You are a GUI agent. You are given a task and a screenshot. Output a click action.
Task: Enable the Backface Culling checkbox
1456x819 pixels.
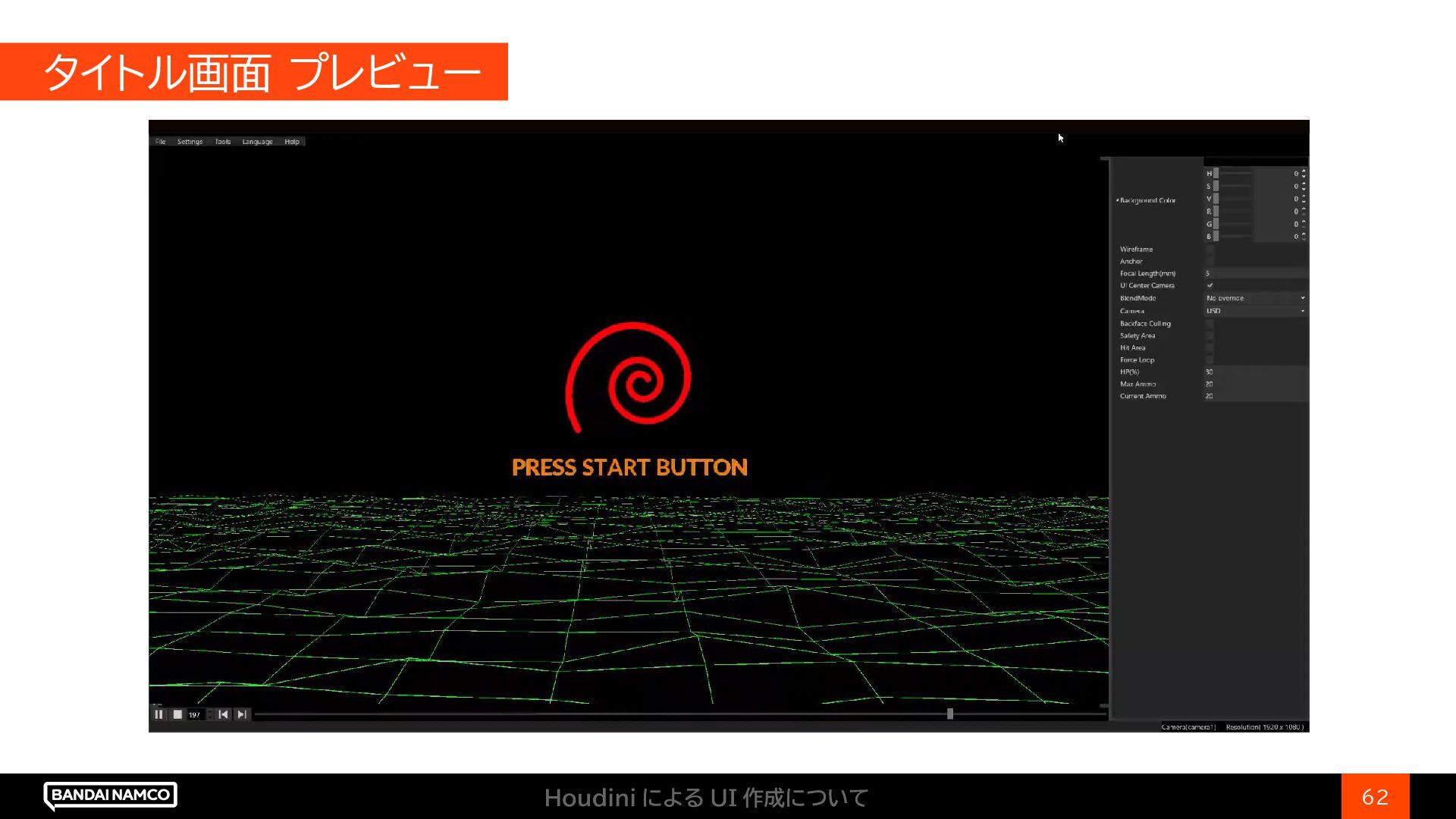(1210, 324)
